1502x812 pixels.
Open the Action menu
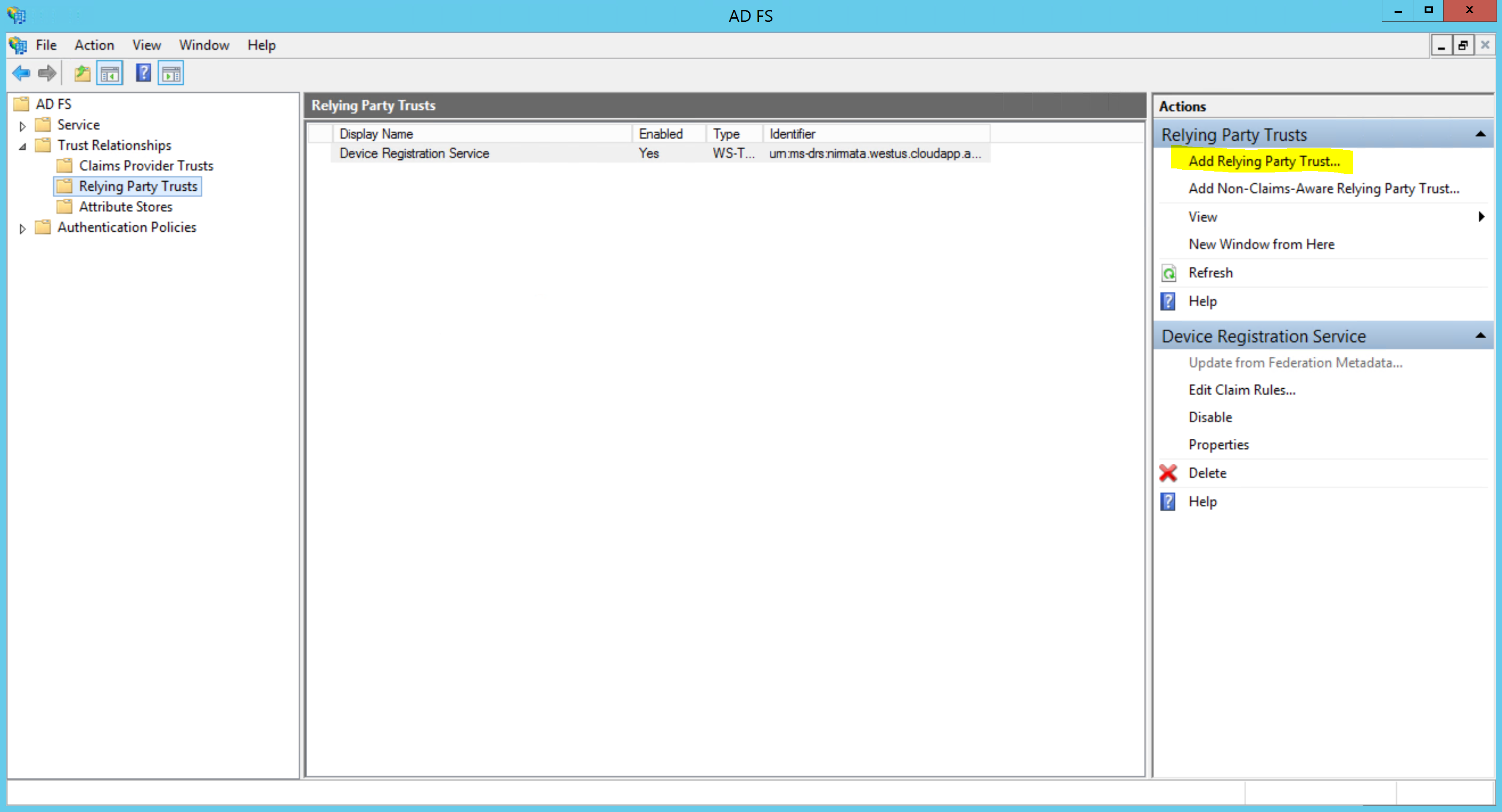94,45
